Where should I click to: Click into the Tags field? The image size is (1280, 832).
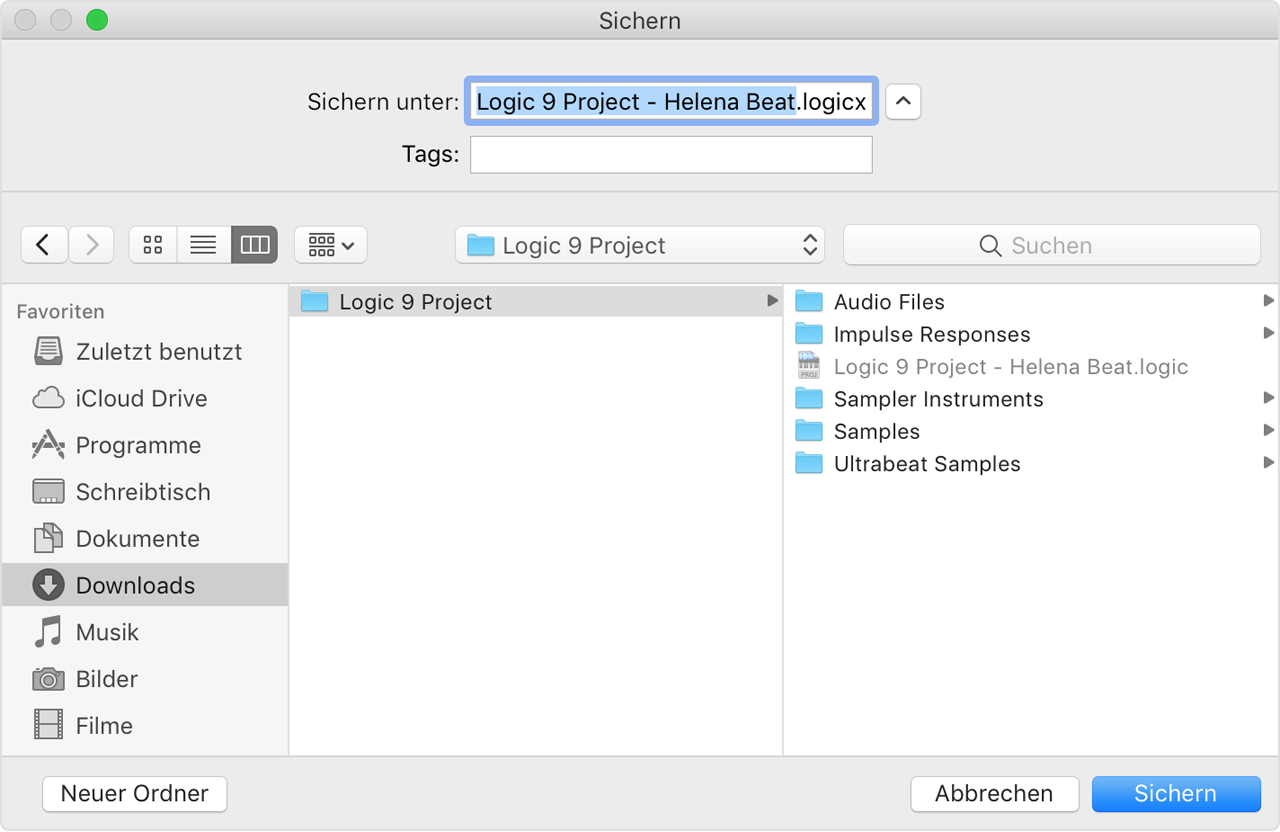(671, 155)
